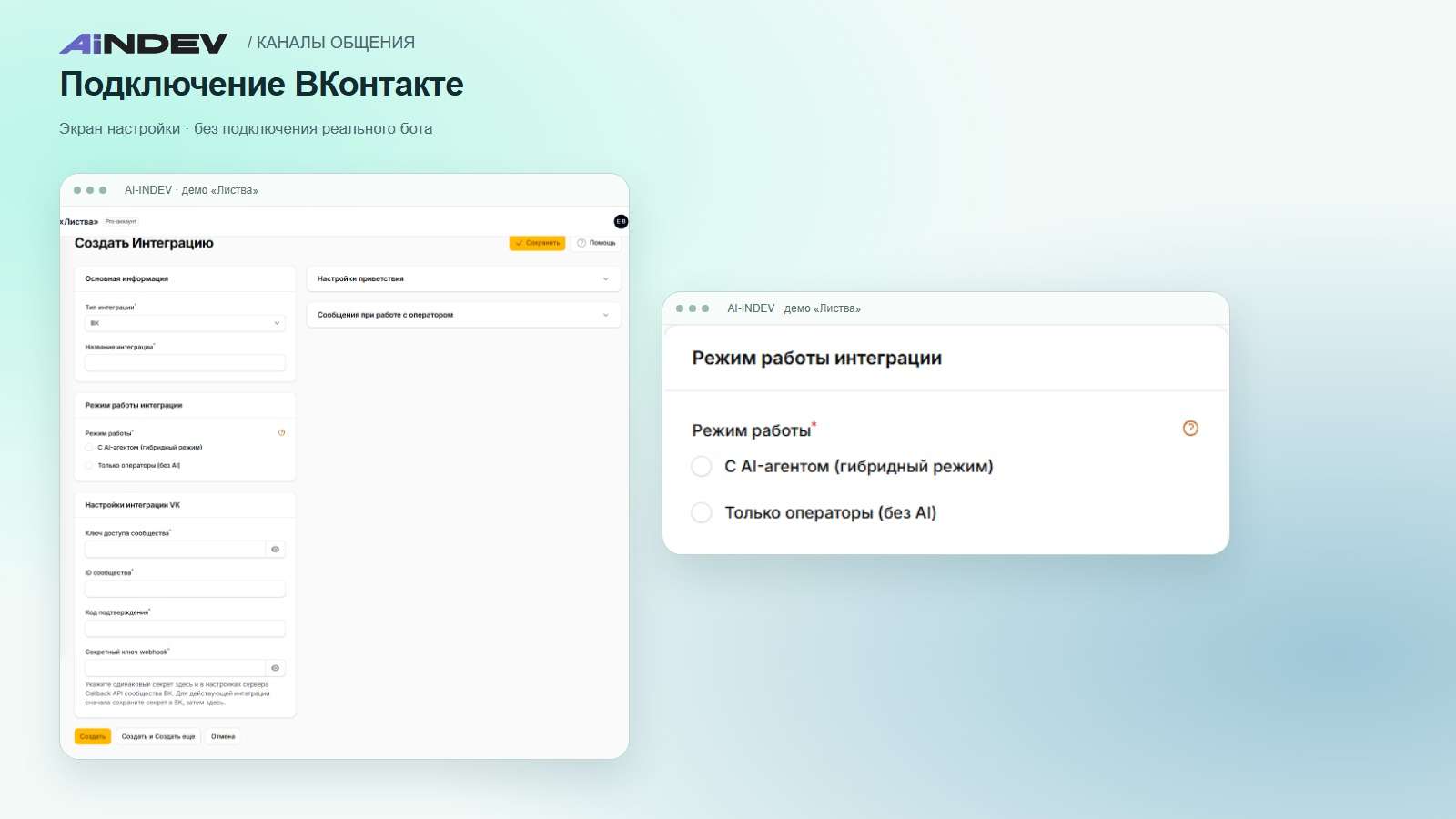Click the Подключение ВКонтакте title
Image resolution: width=1456 pixels, height=819 pixels.
[262, 84]
